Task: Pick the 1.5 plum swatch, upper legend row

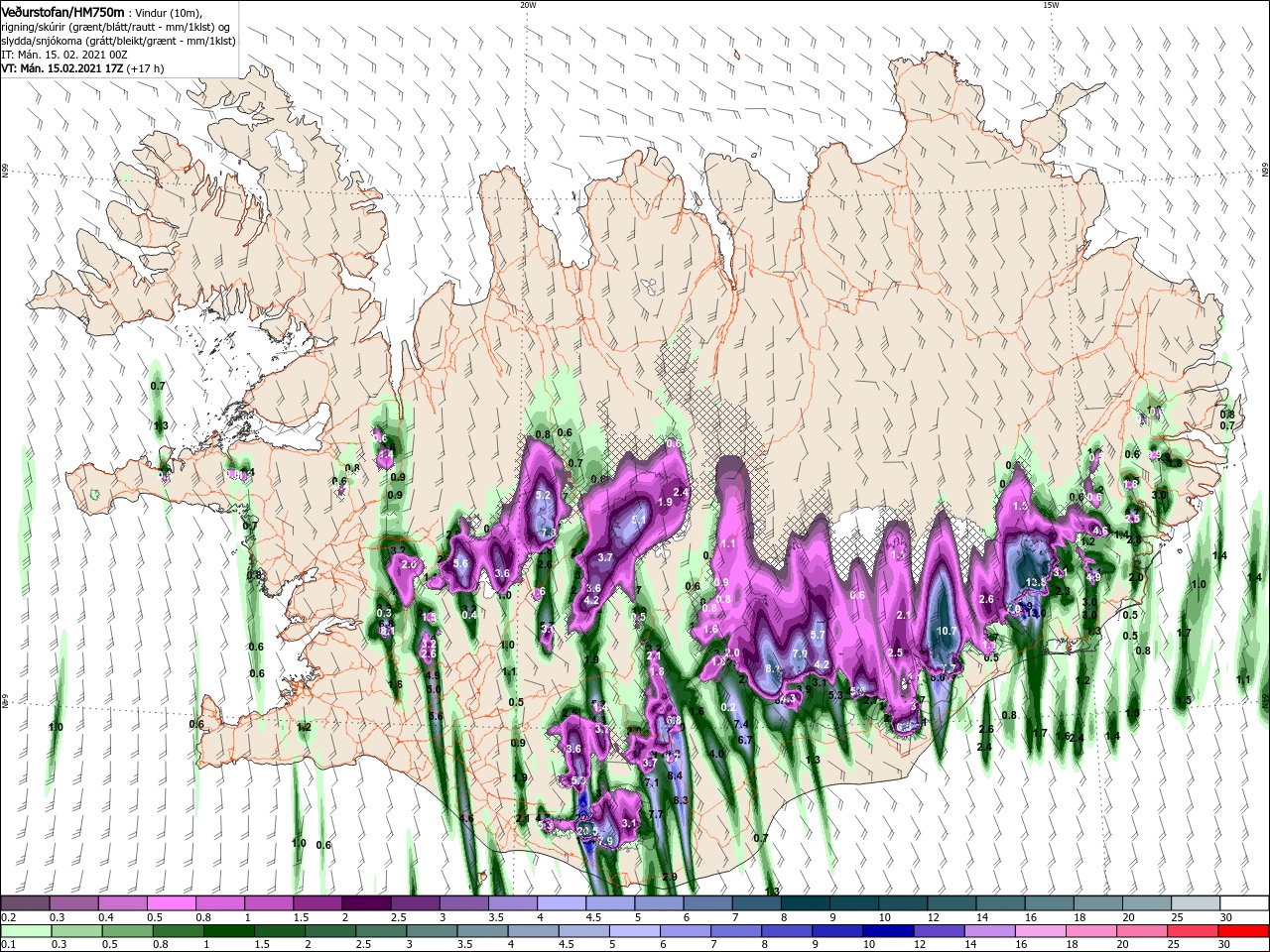Action: click(x=317, y=903)
